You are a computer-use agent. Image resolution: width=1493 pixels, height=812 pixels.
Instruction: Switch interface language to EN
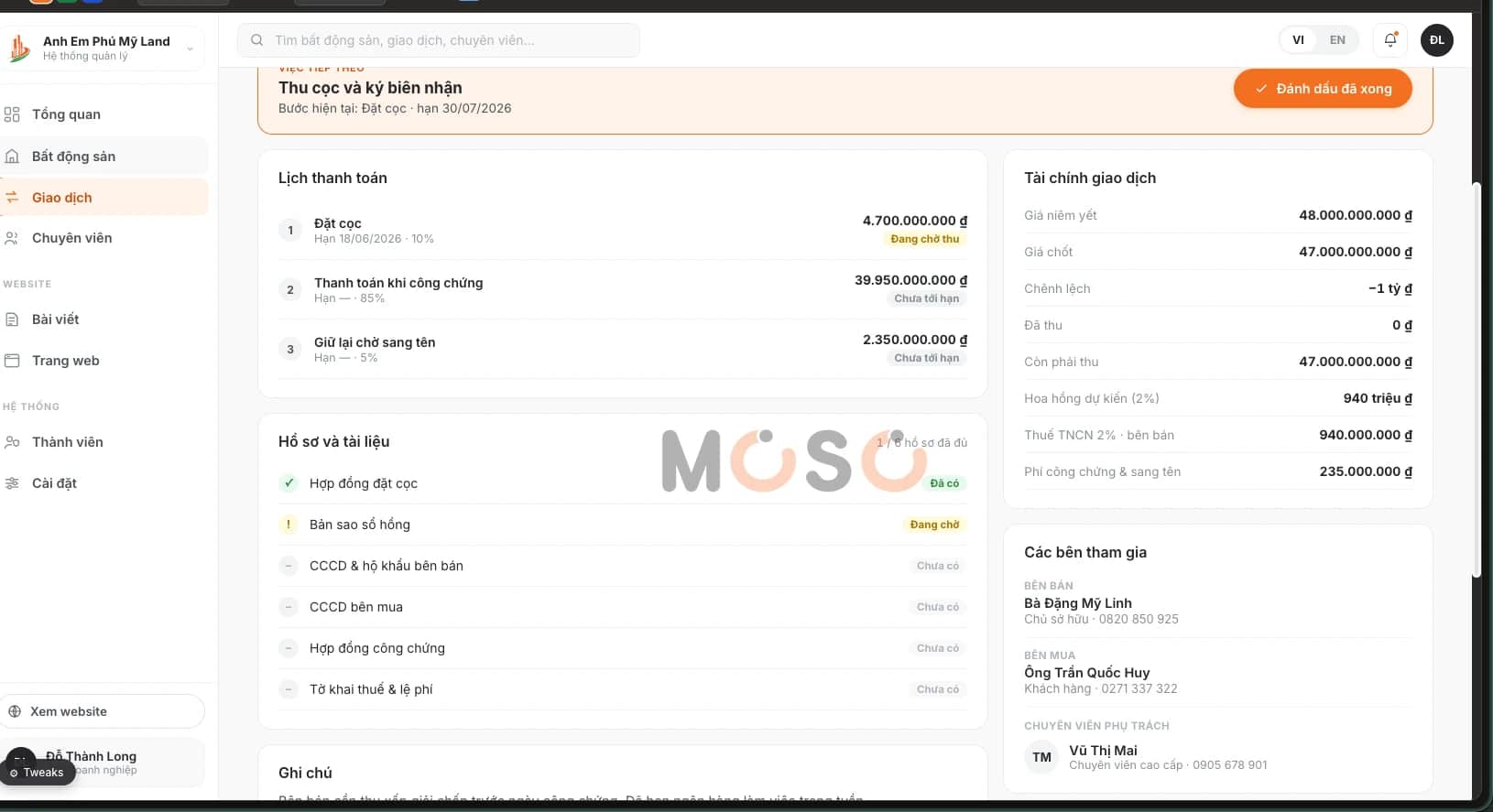point(1337,40)
